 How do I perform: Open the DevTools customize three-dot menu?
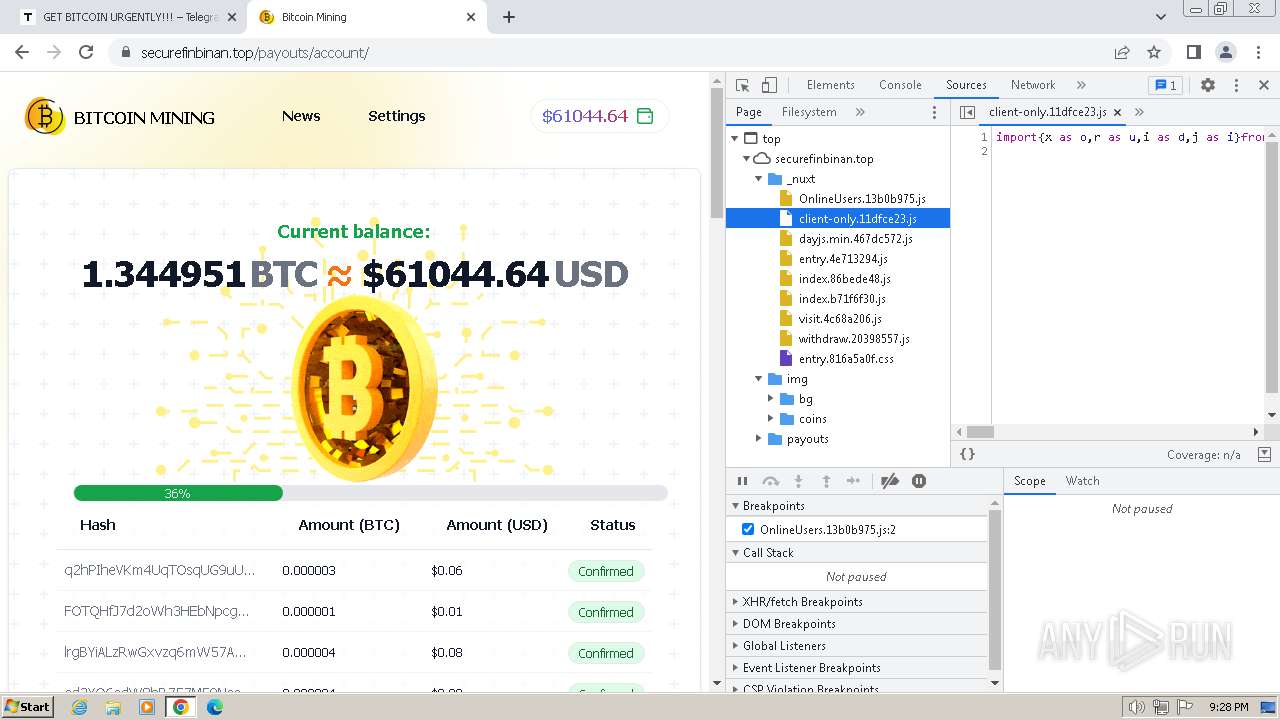1236,85
